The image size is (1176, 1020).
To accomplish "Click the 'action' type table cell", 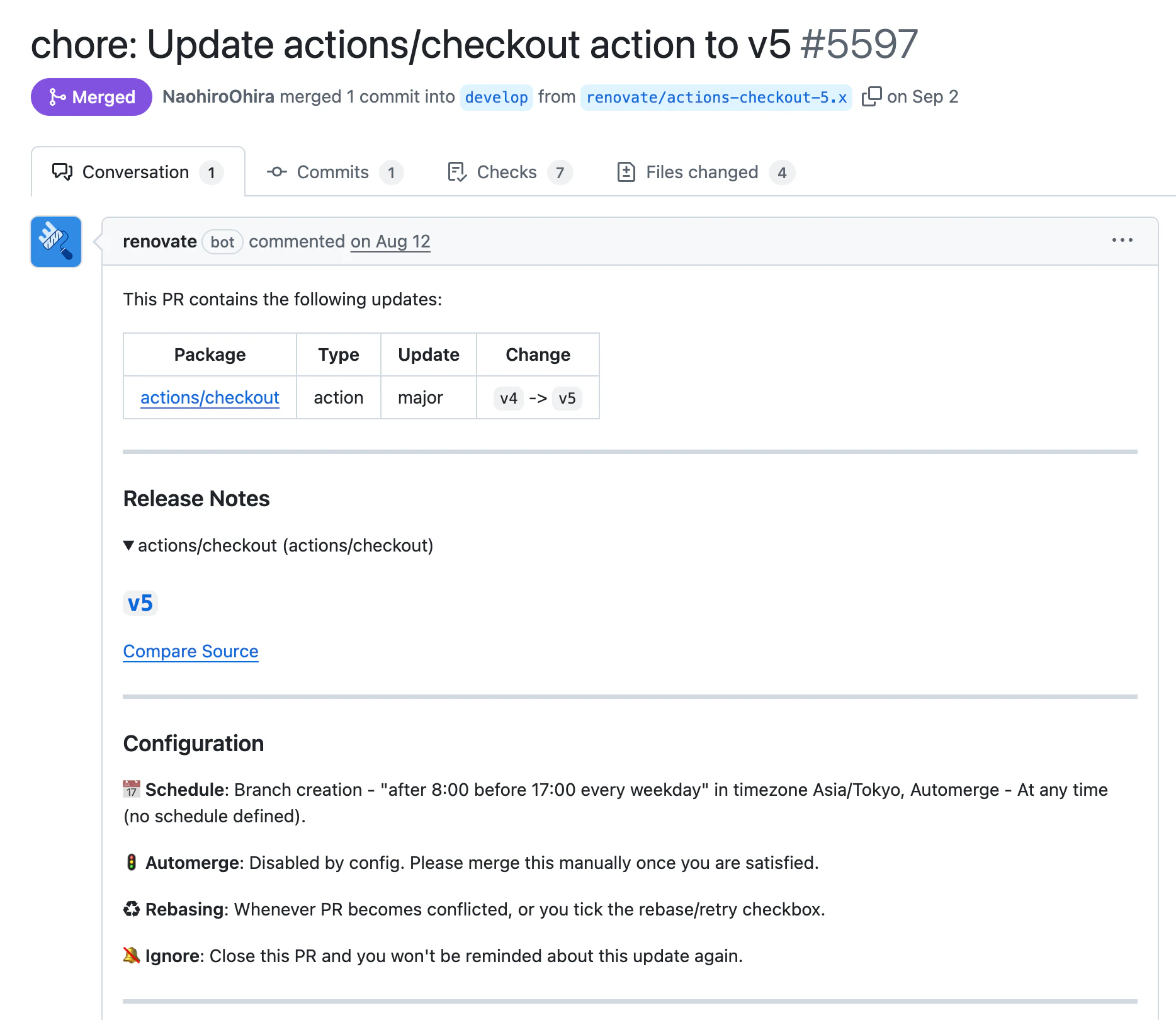I will pyautogui.click(x=339, y=398).
